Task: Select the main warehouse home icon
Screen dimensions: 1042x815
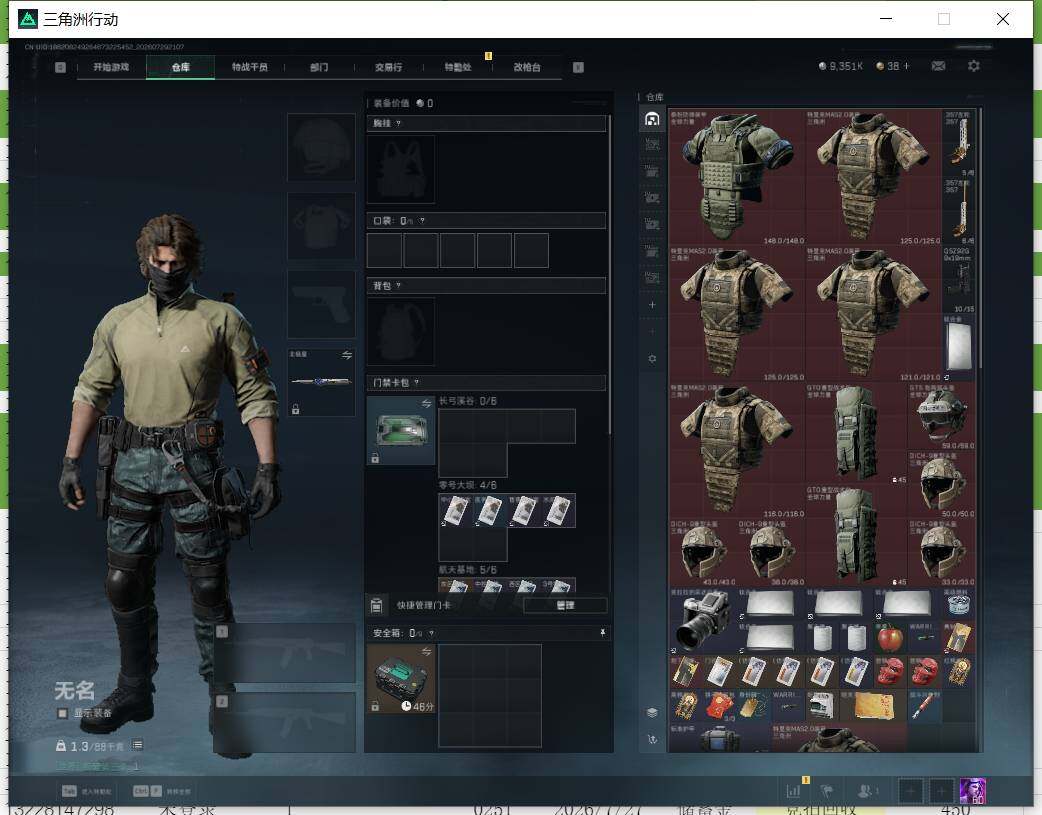Action: [652, 119]
